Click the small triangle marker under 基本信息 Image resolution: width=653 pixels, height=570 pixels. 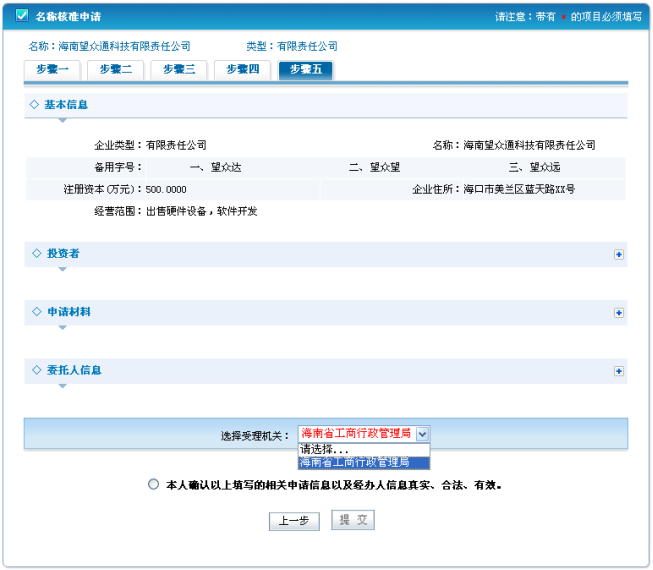click(62, 120)
